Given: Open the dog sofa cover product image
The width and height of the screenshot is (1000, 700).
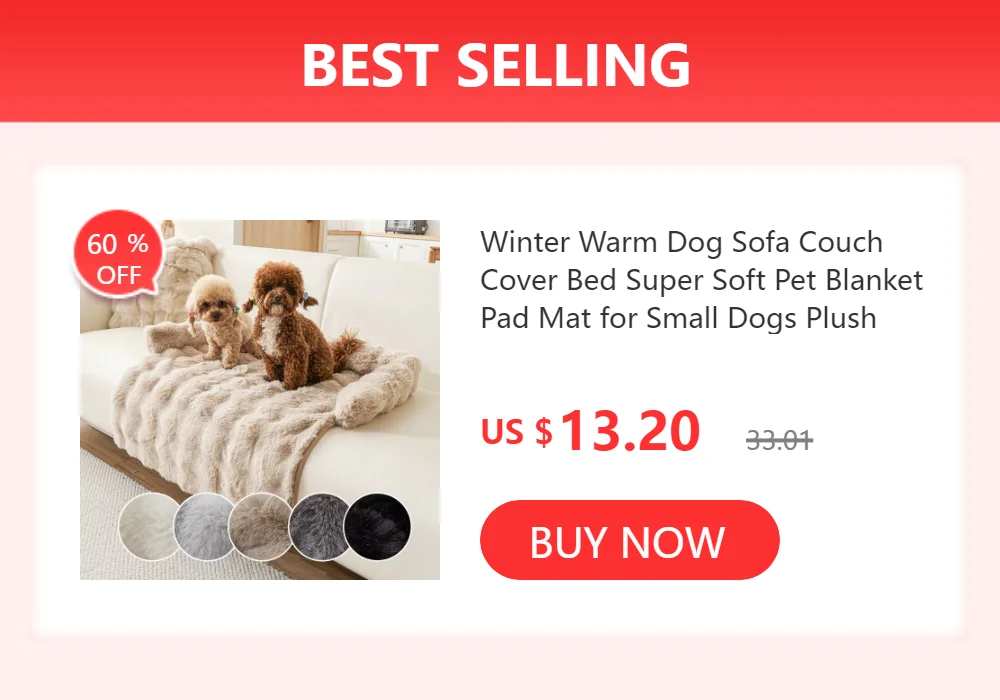Looking at the screenshot, I should [x=260, y=400].
